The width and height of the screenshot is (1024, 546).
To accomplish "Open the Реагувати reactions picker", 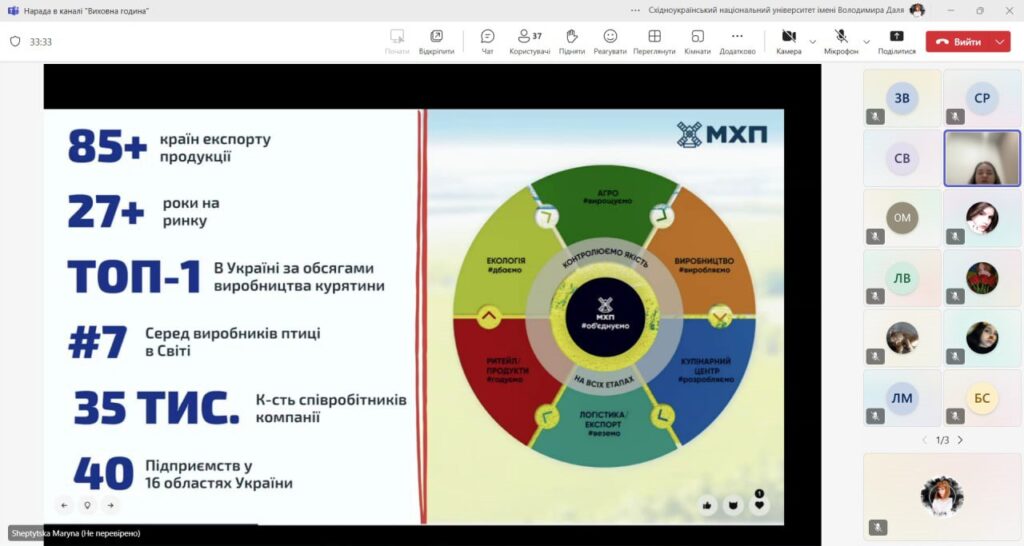I will (x=610, y=41).
